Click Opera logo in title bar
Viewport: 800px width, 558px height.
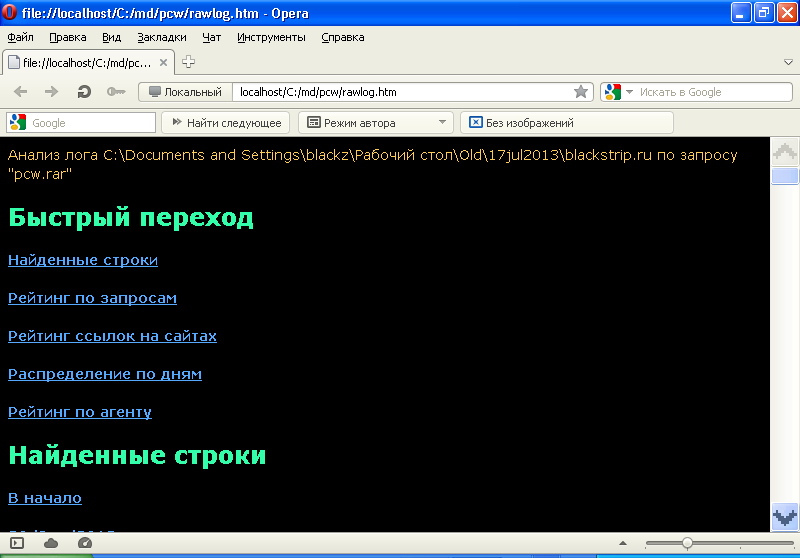pyautogui.click(x=9, y=13)
